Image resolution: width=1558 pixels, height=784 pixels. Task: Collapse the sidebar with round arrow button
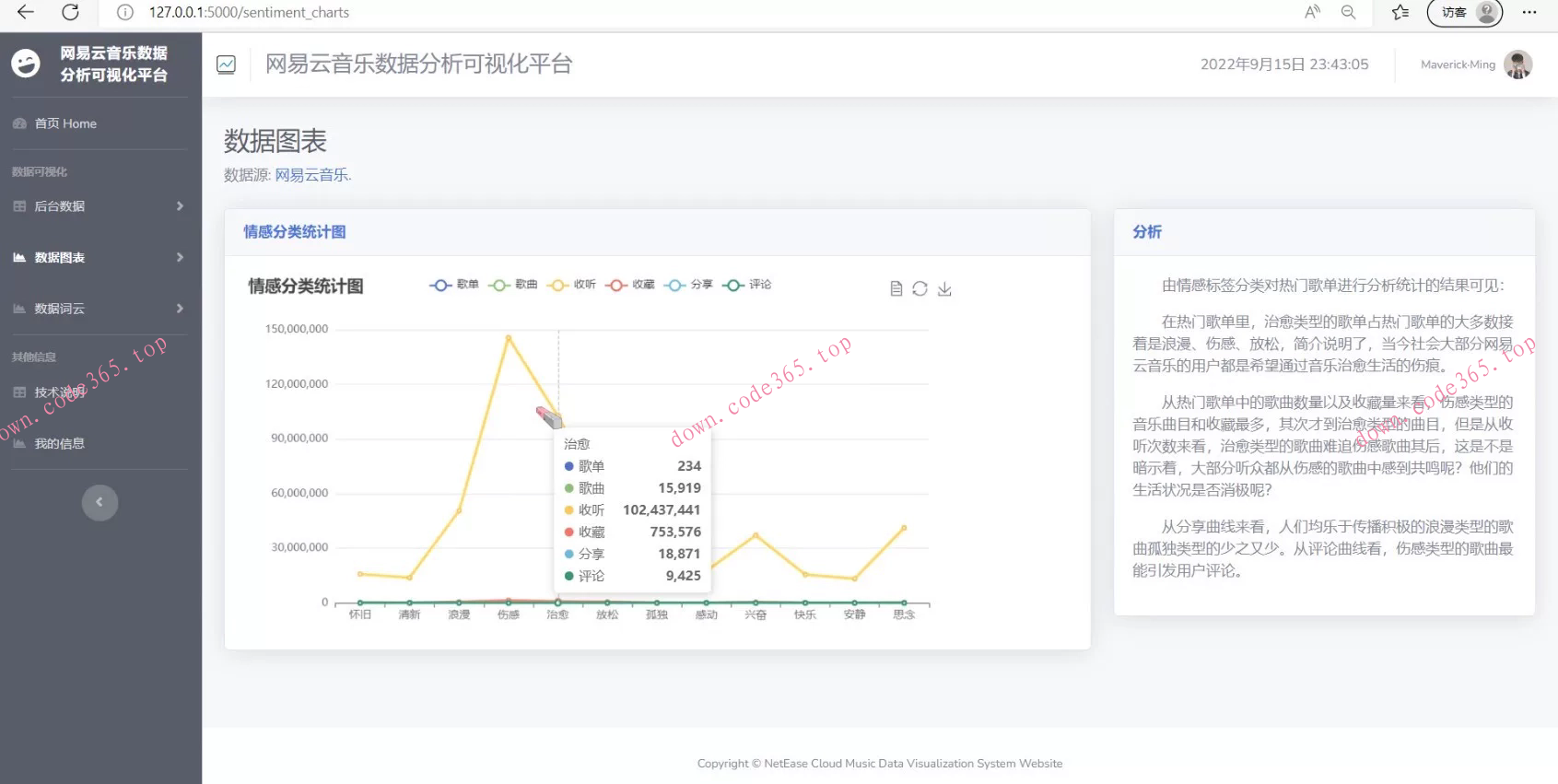pos(100,502)
